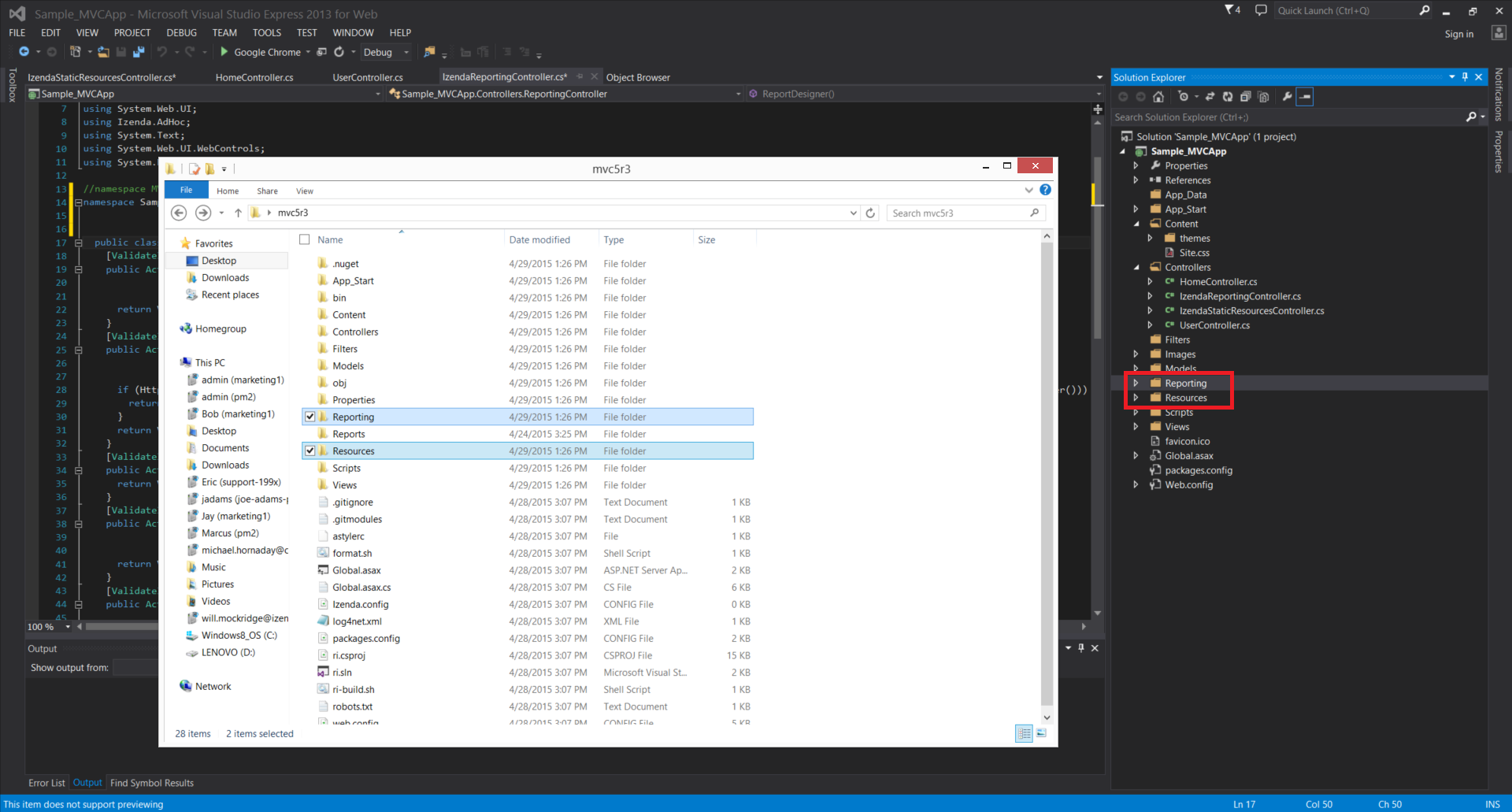Toggle the select-all checkbox by Name
Screen dimensions: 1512x812
305,239
